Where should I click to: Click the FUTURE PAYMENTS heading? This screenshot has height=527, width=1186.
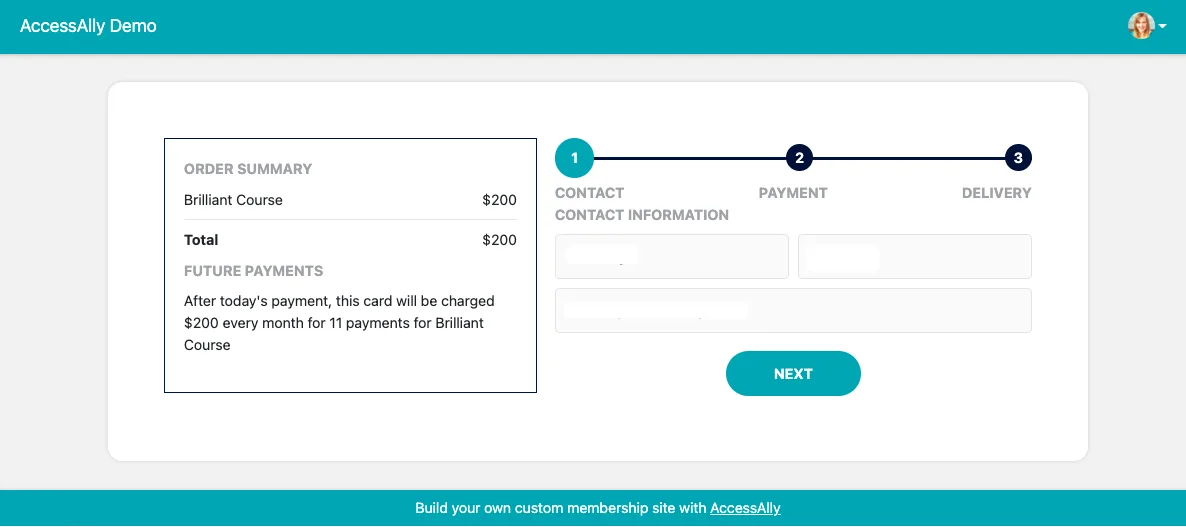coord(253,271)
